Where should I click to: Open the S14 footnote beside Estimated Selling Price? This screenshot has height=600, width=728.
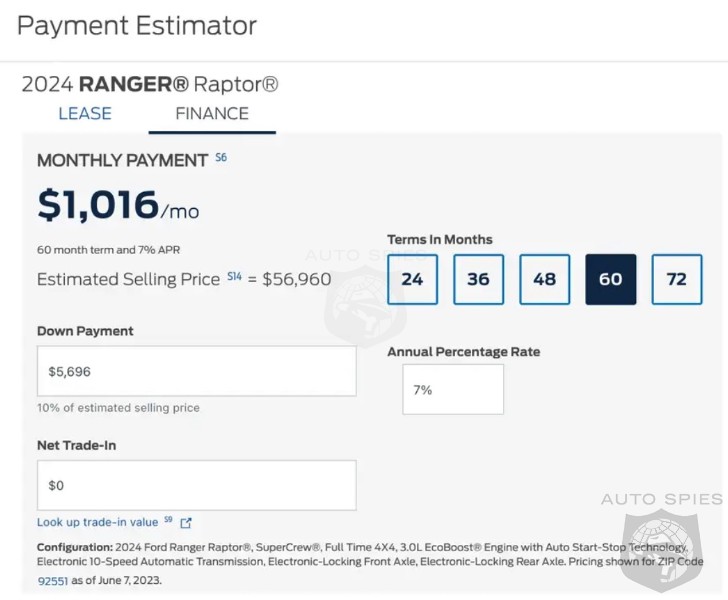coord(234,277)
